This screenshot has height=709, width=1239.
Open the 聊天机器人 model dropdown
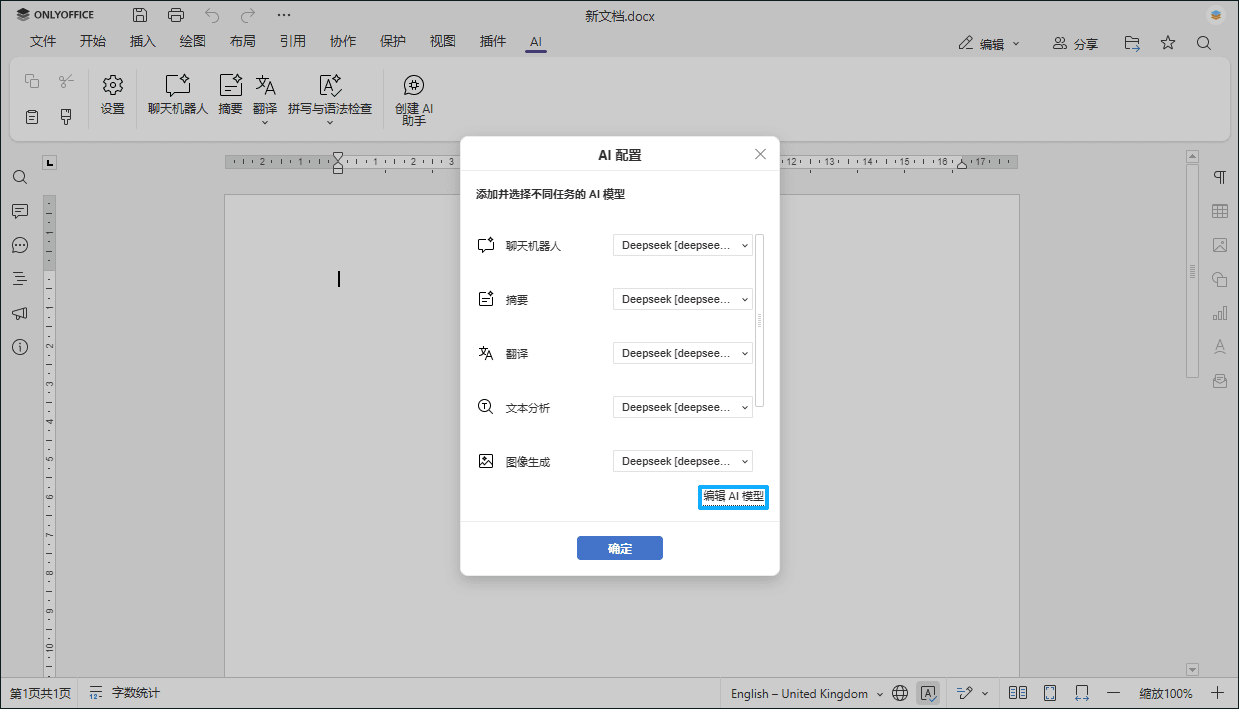pyautogui.click(x=683, y=244)
